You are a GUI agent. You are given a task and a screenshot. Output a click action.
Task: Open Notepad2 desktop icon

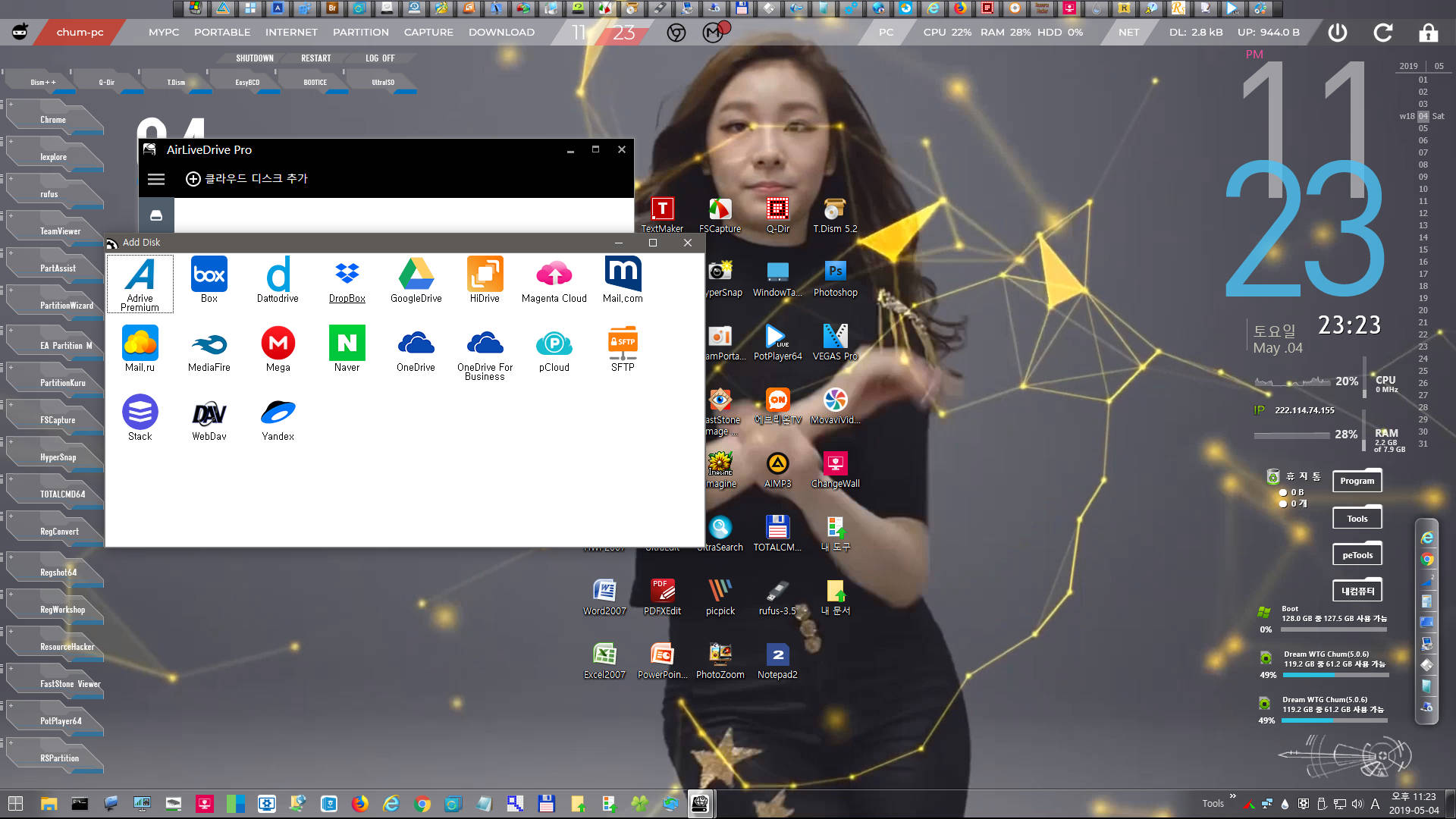click(777, 661)
